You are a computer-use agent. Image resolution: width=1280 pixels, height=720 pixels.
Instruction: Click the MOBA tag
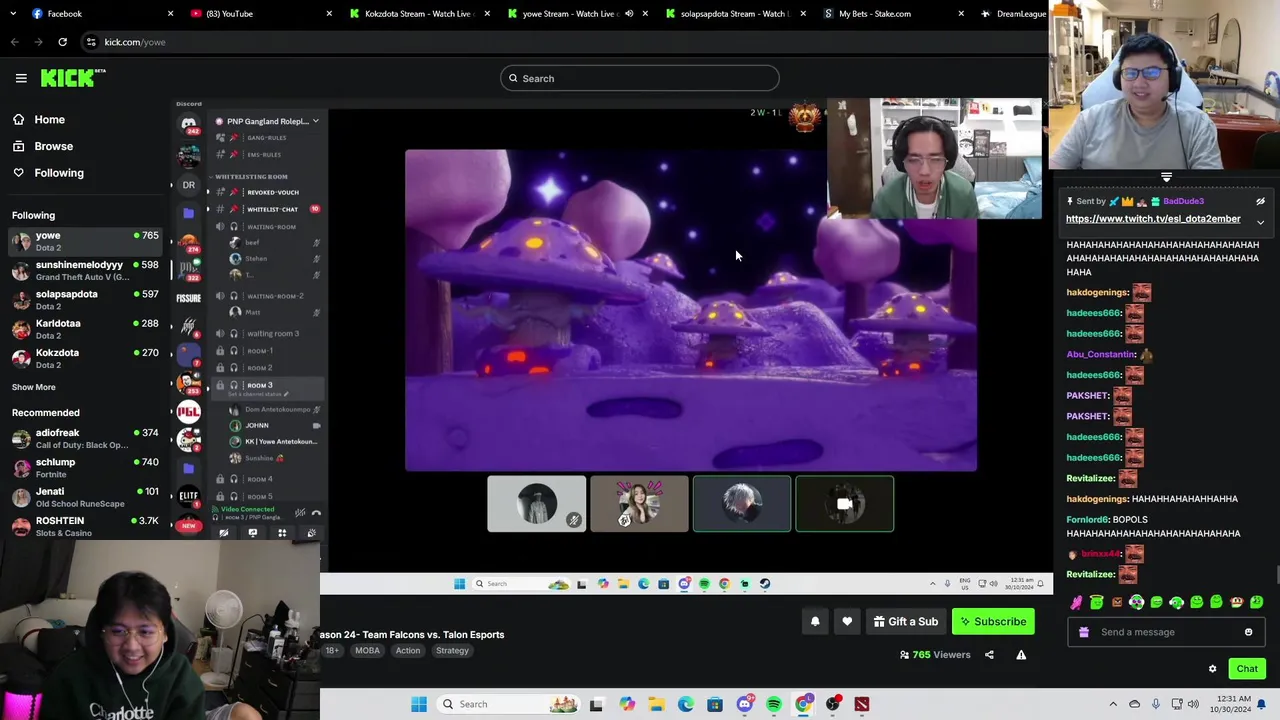367,651
